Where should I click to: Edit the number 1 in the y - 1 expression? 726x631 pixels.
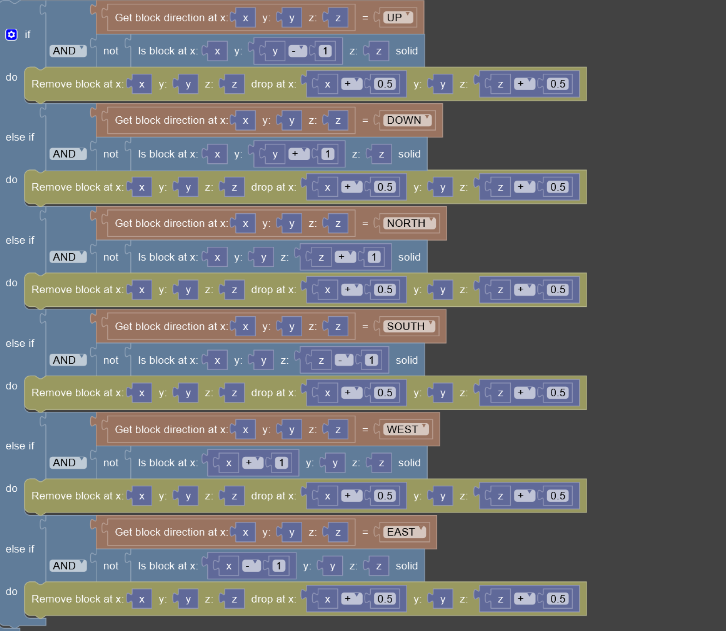(x=325, y=51)
